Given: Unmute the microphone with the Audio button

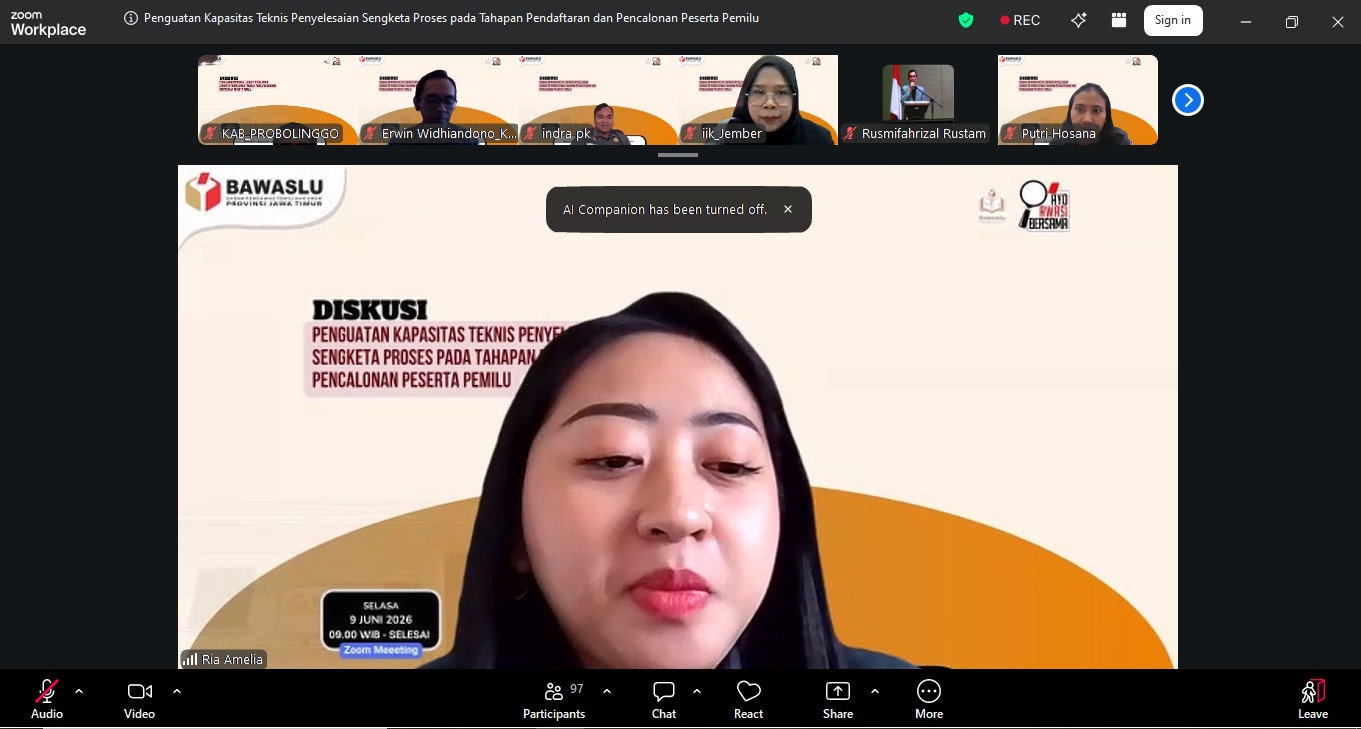Looking at the screenshot, I should point(47,699).
